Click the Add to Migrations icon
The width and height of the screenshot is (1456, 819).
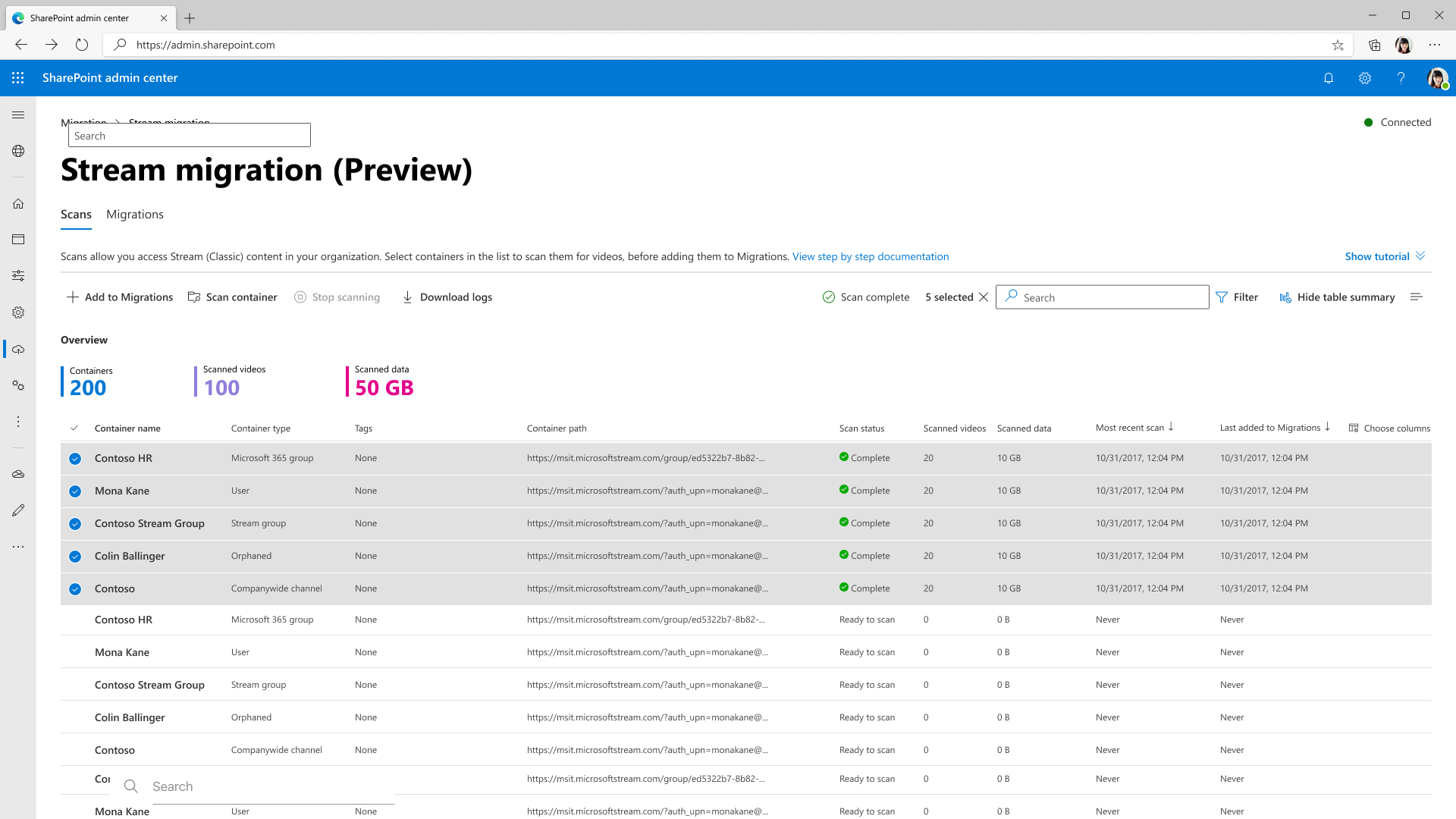pyautogui.click(x=72, y=297)
